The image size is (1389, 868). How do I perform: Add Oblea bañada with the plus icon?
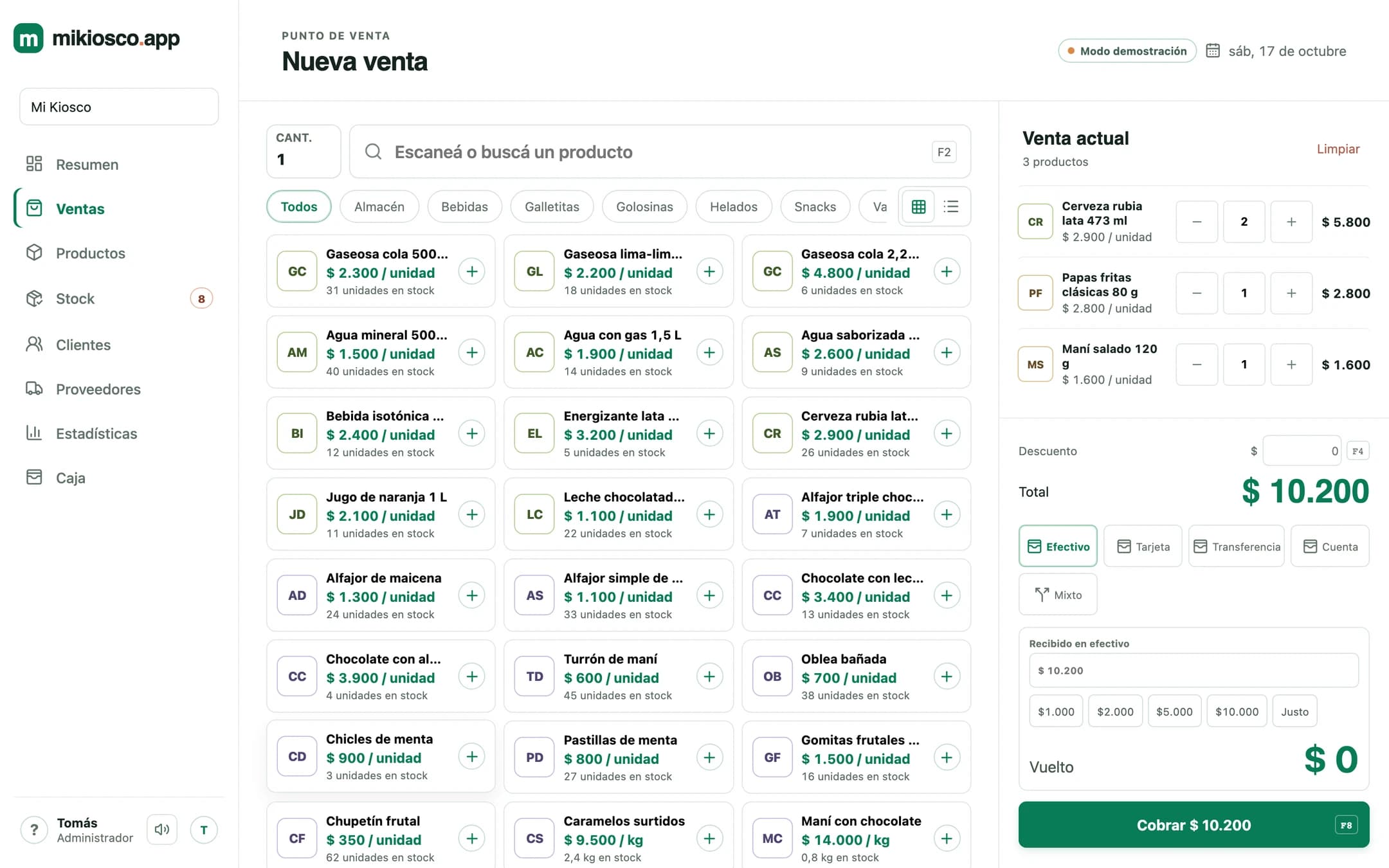click(x=947, y=676)
